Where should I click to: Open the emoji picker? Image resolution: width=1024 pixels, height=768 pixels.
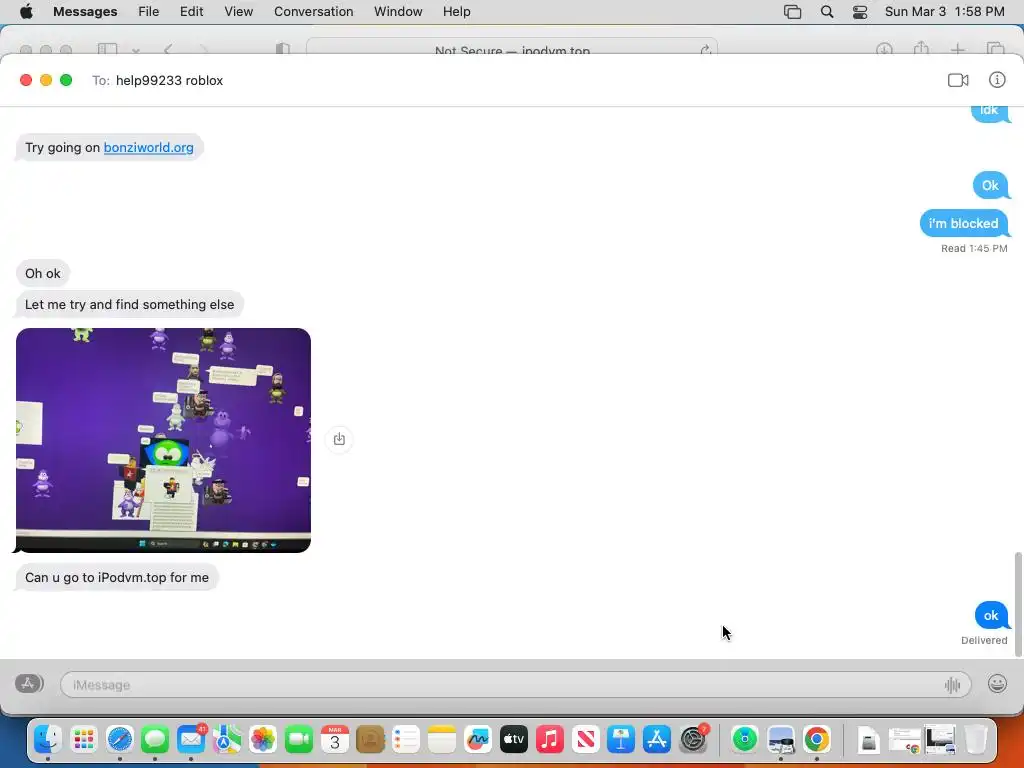pyautogui.click(x=997, y=684)
